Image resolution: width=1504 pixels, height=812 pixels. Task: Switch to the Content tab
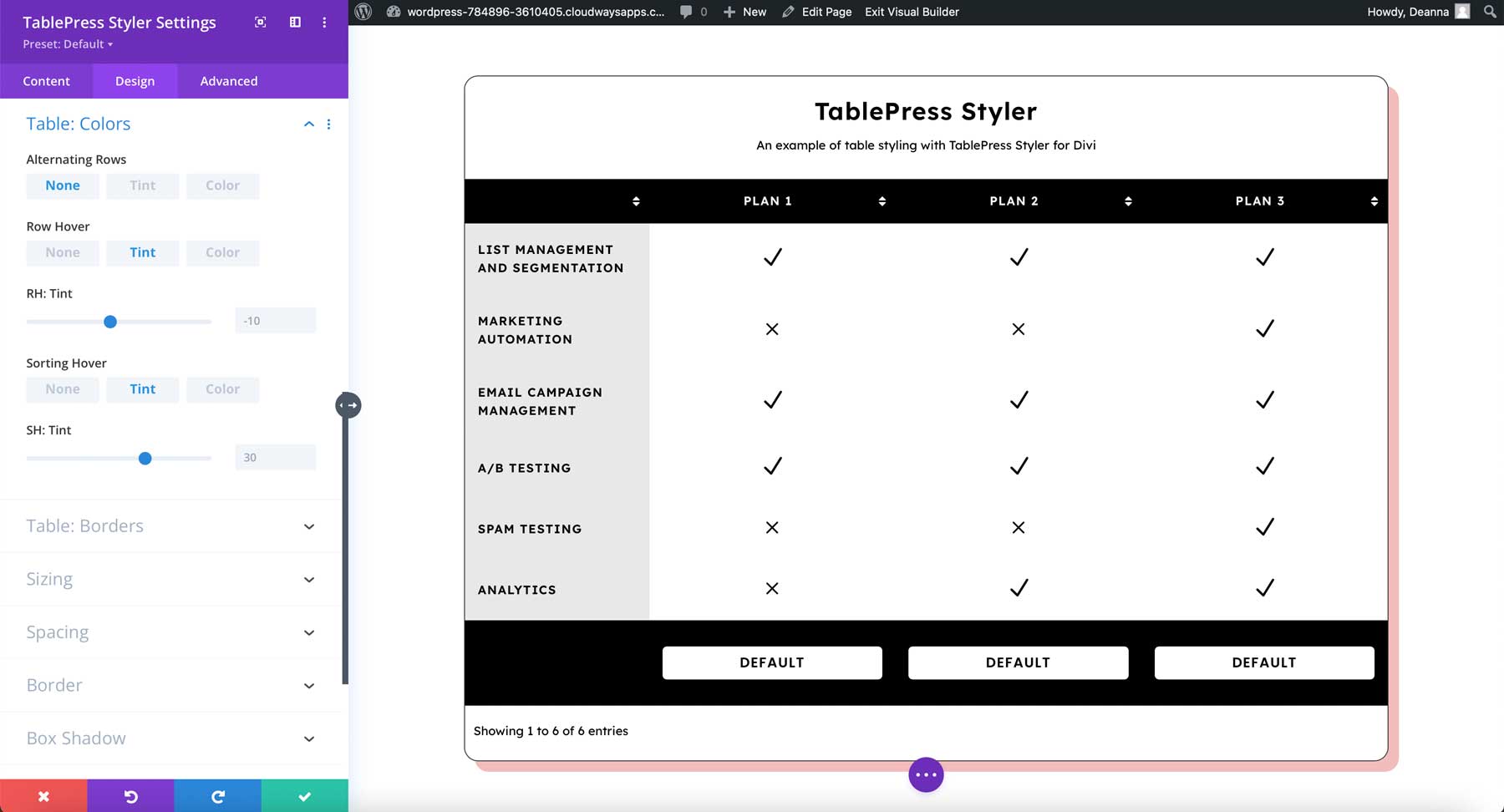click(46, 81)
